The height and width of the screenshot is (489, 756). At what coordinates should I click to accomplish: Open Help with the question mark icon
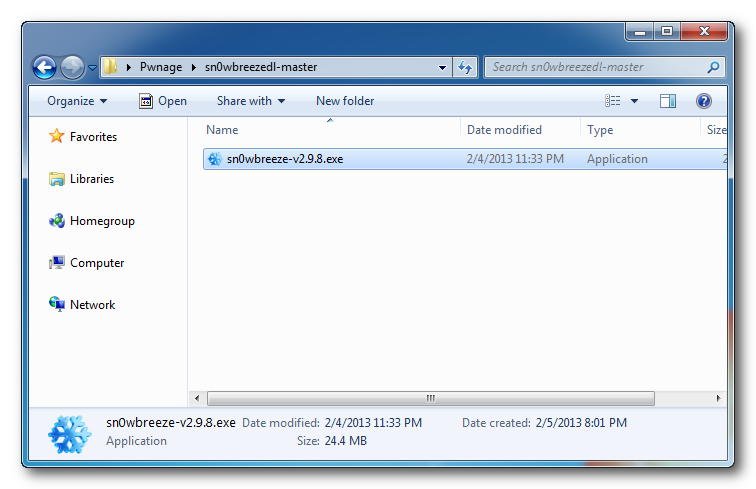pos(704,101)
